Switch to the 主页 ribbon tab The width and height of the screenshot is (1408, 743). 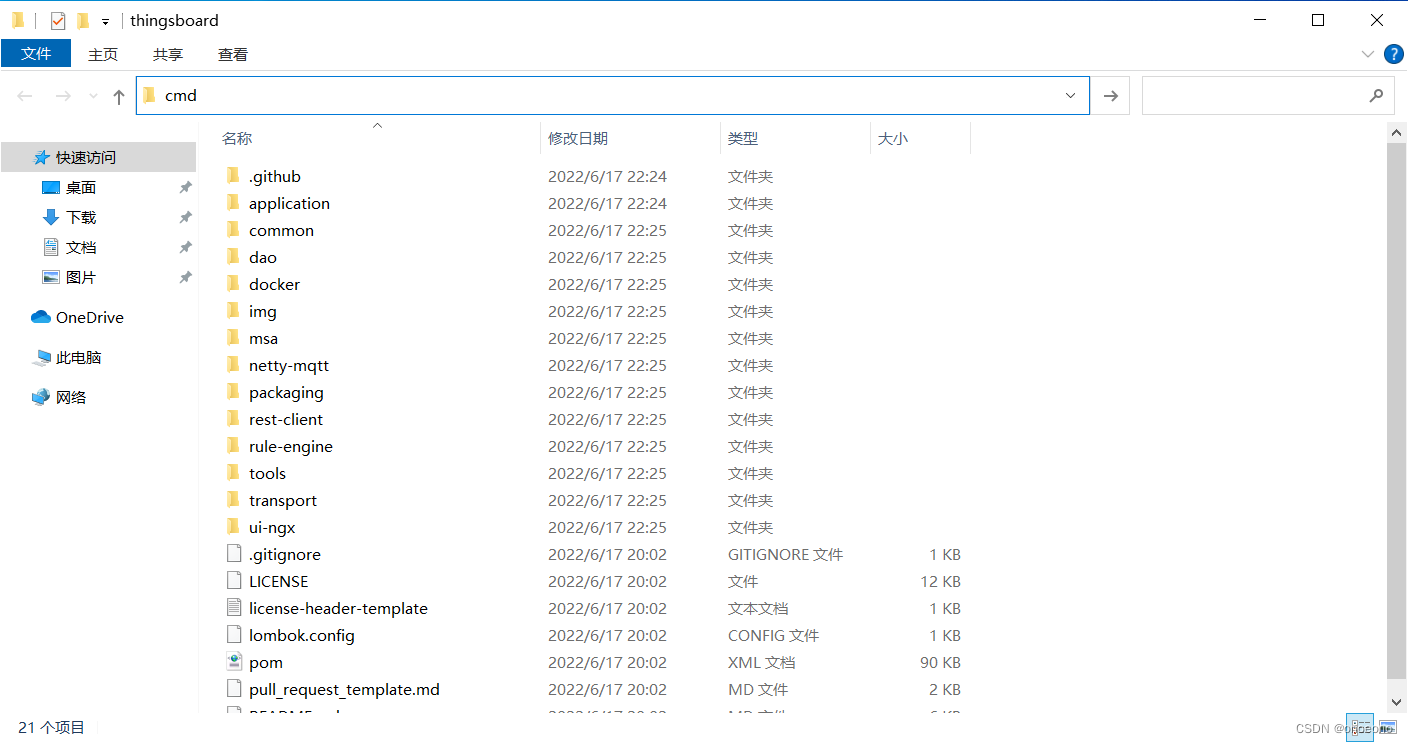[103, 54]
